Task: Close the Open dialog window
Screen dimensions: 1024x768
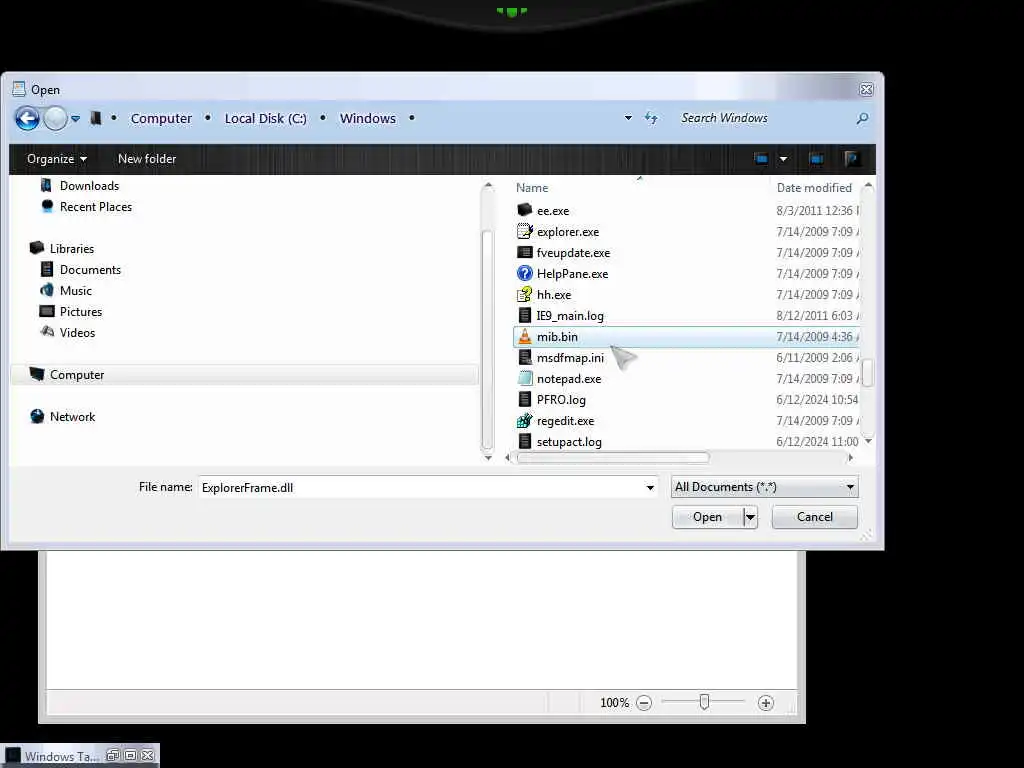Action: pos(866,89)
